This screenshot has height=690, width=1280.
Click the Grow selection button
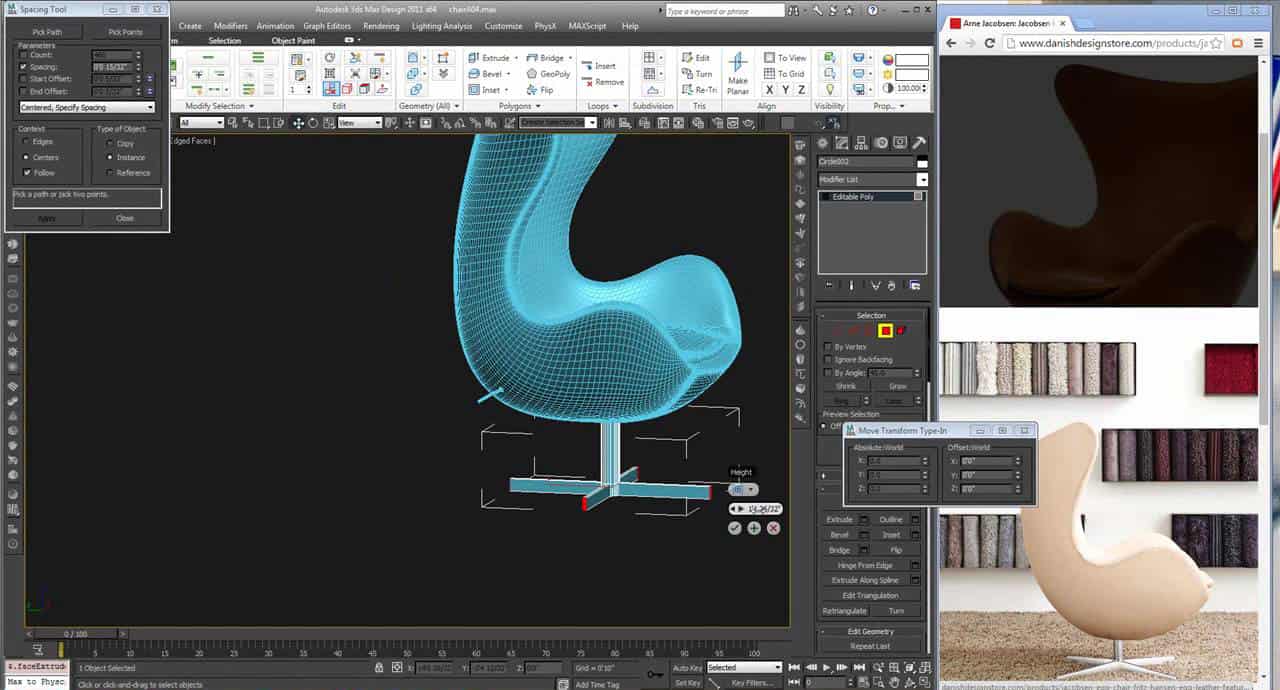897,386
